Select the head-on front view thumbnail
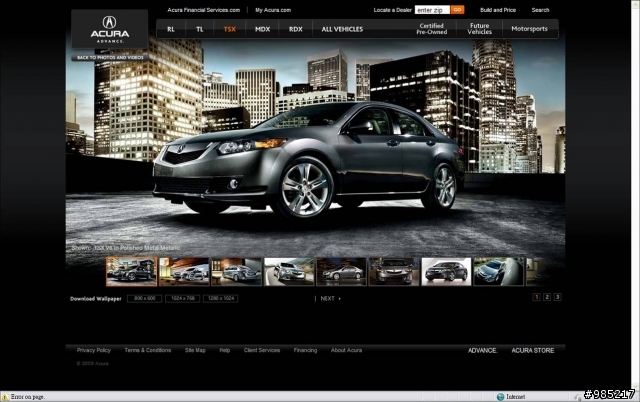This screenshot has width=640, height=402. tap(394, 271)
